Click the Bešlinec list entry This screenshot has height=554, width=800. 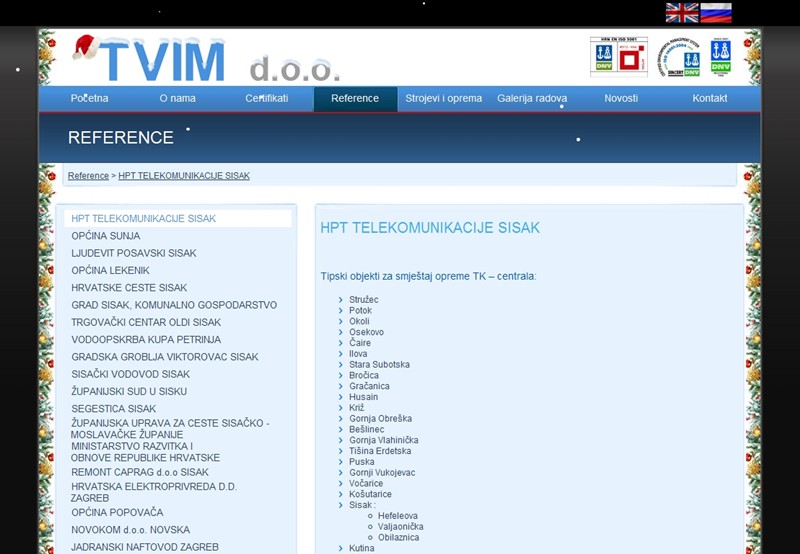coord(367,429)
